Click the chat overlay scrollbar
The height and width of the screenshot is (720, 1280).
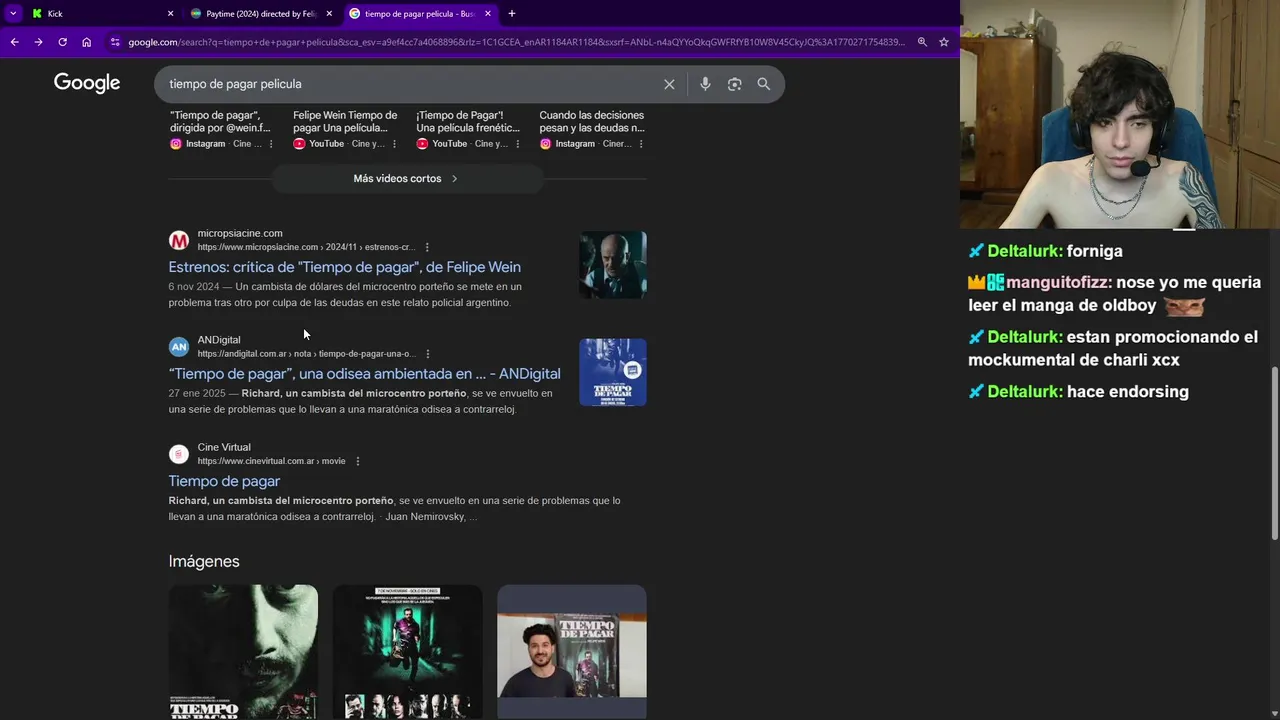pos(1274,455)
